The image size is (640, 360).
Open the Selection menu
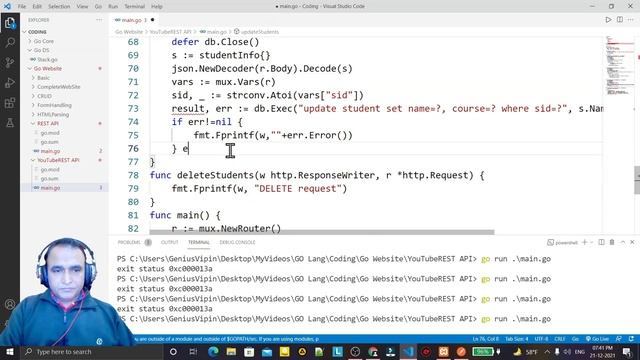pos(59,6)
